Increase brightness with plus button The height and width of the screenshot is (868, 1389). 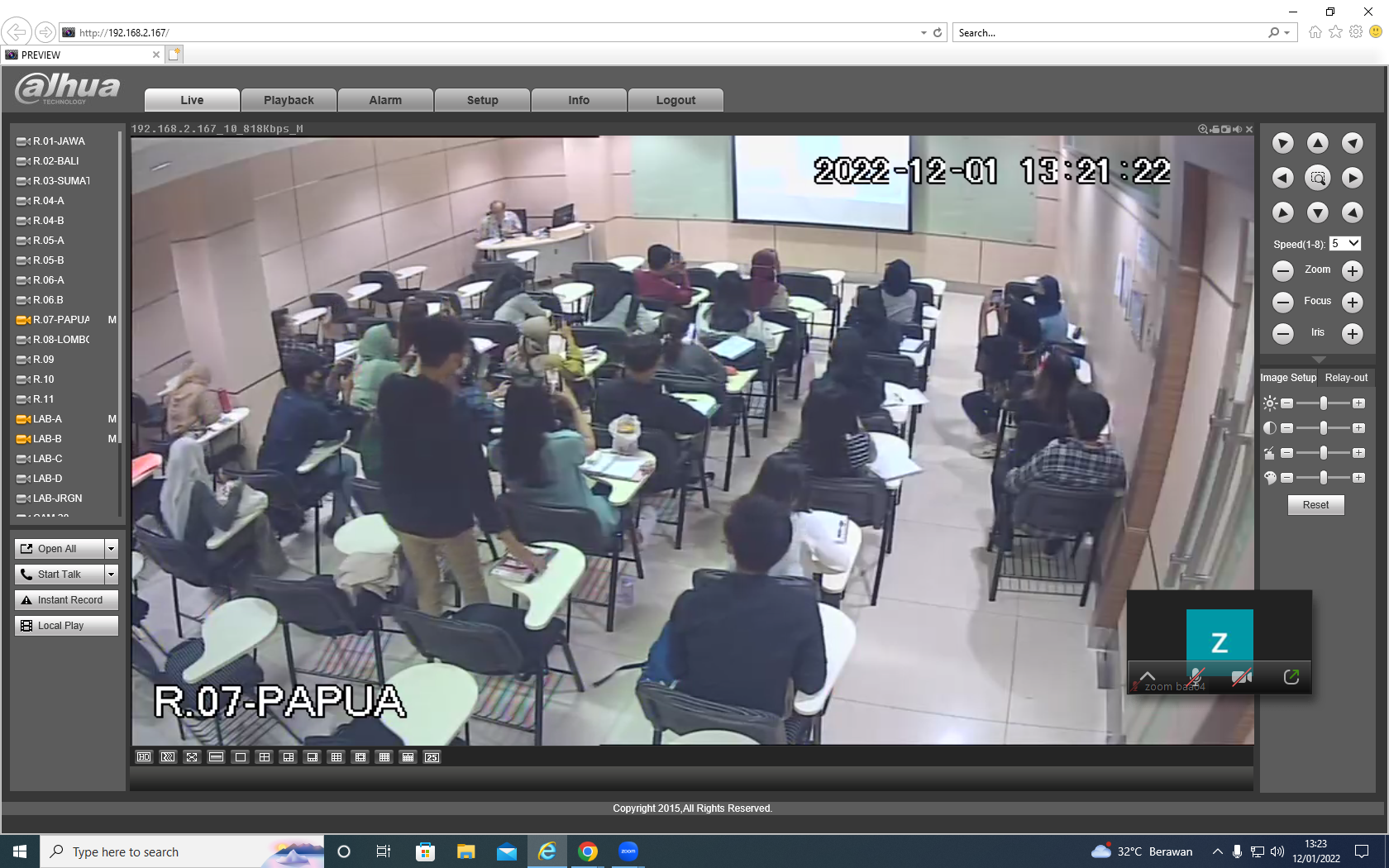click(1358, 403)
